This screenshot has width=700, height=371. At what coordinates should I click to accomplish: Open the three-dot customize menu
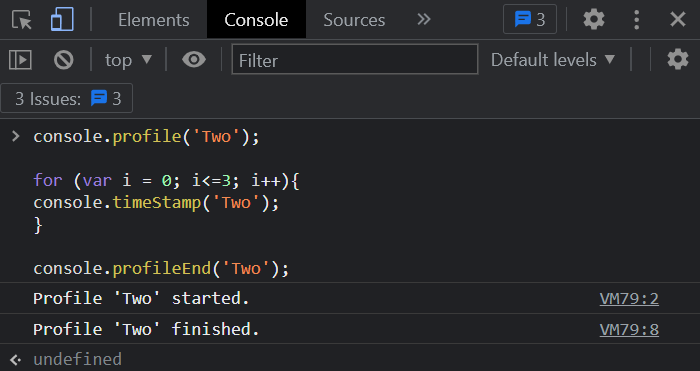tap(637, 20)
